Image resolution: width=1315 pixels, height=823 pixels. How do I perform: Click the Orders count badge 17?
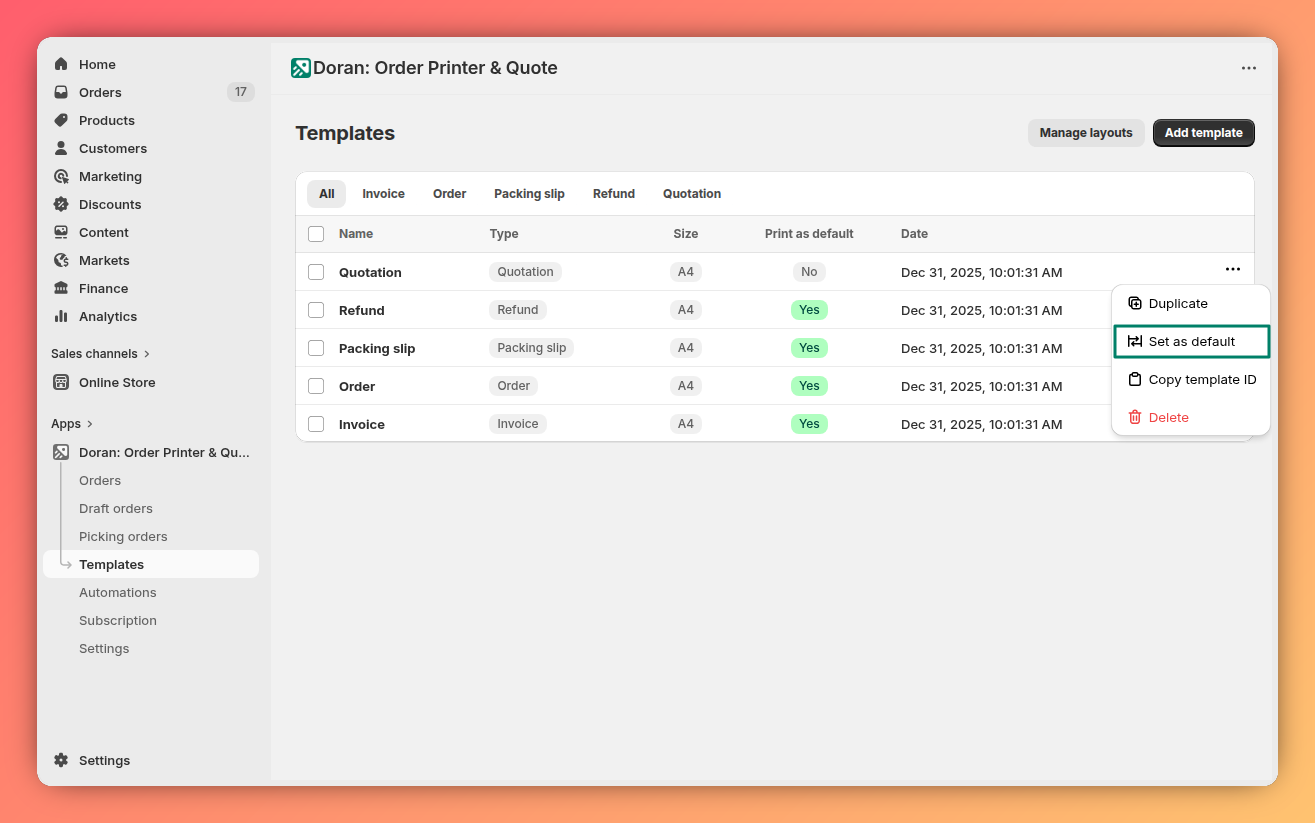pyautogui.click(x=241, y=92)
